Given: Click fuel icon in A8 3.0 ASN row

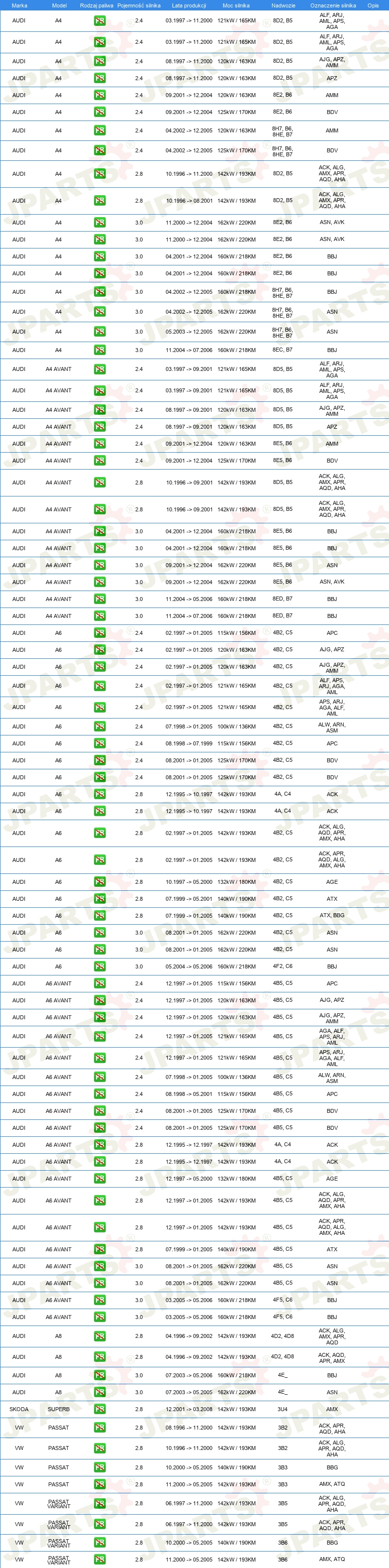Looking at the screenshot, I should point(99,1392).
